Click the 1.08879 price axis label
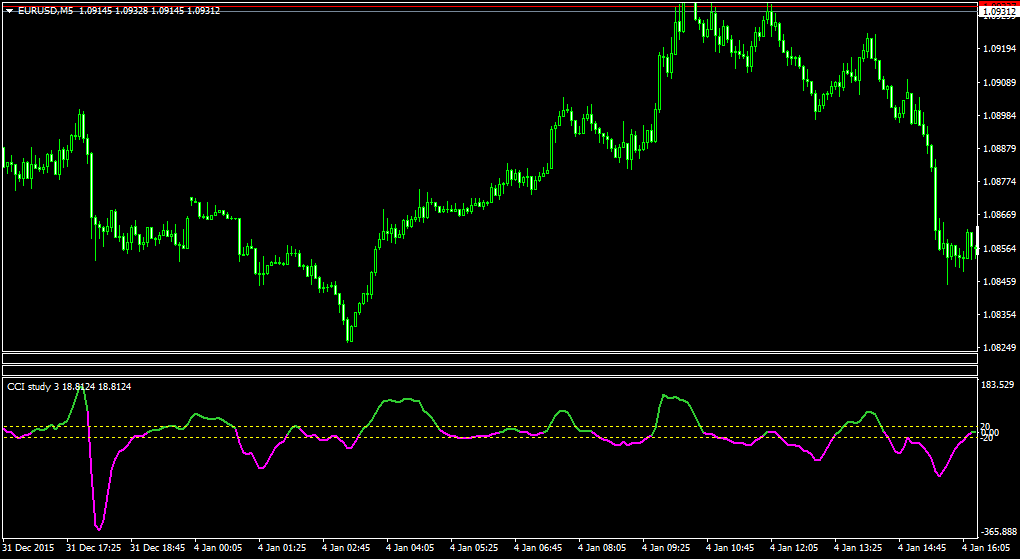The height and width of the screenshot is (559, 1020). pos(1000,149)
